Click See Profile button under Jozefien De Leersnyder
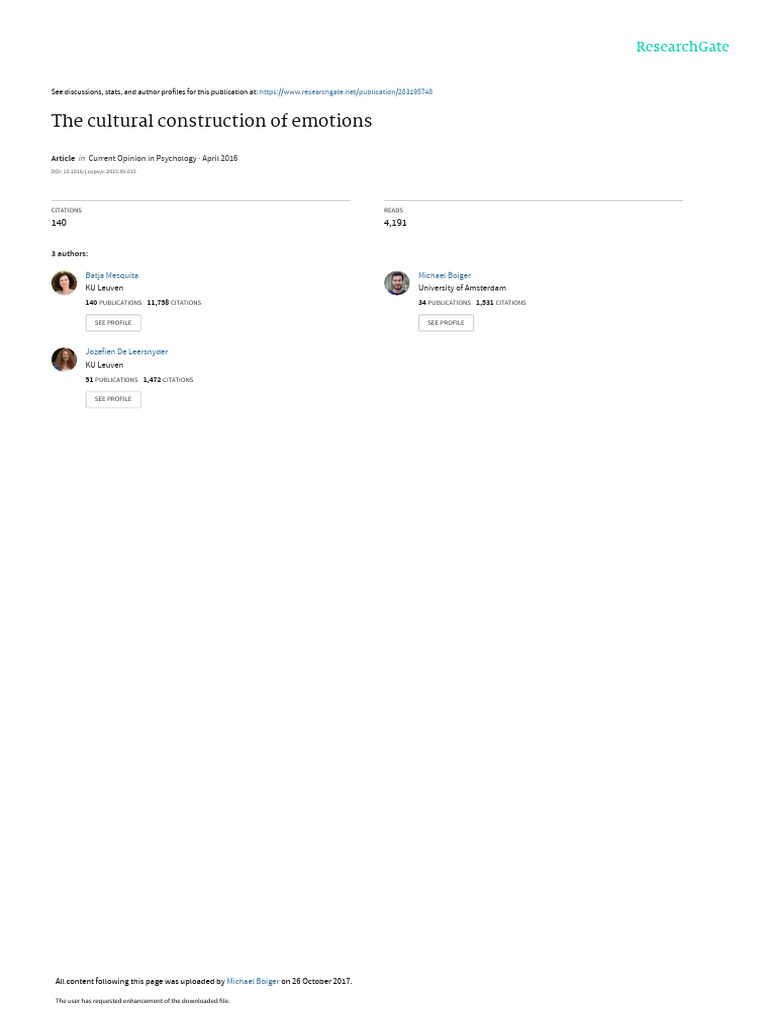 coord(113,399)
